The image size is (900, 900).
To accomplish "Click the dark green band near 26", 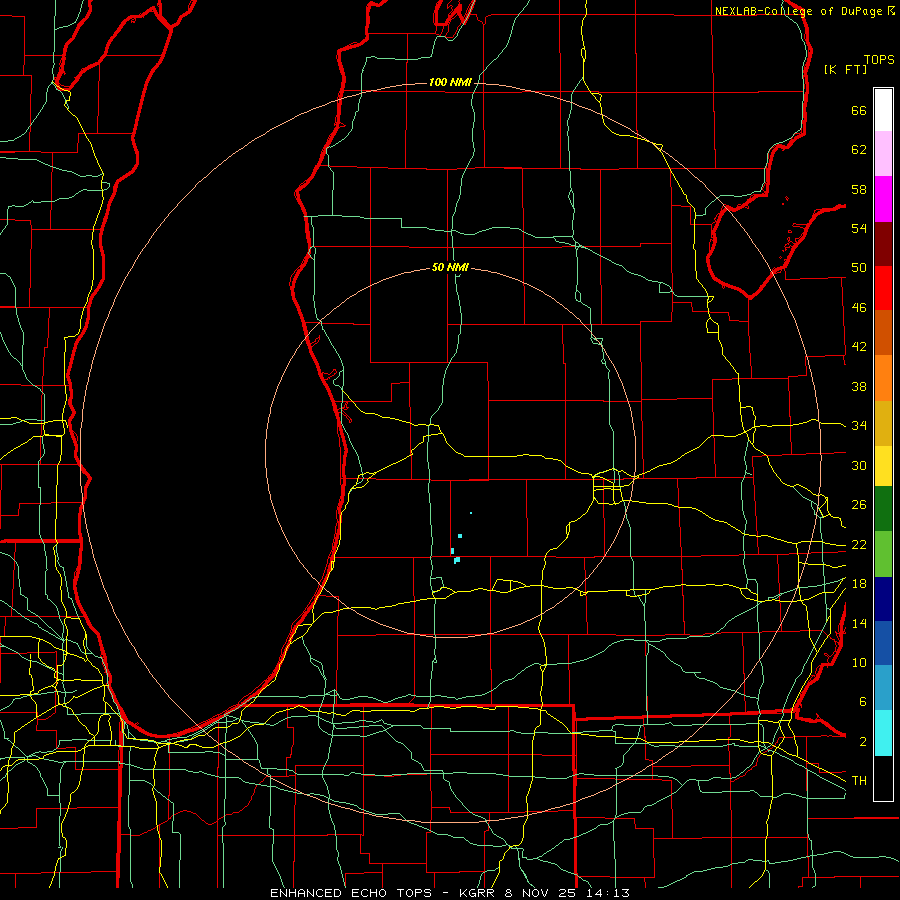I will 883,509.
